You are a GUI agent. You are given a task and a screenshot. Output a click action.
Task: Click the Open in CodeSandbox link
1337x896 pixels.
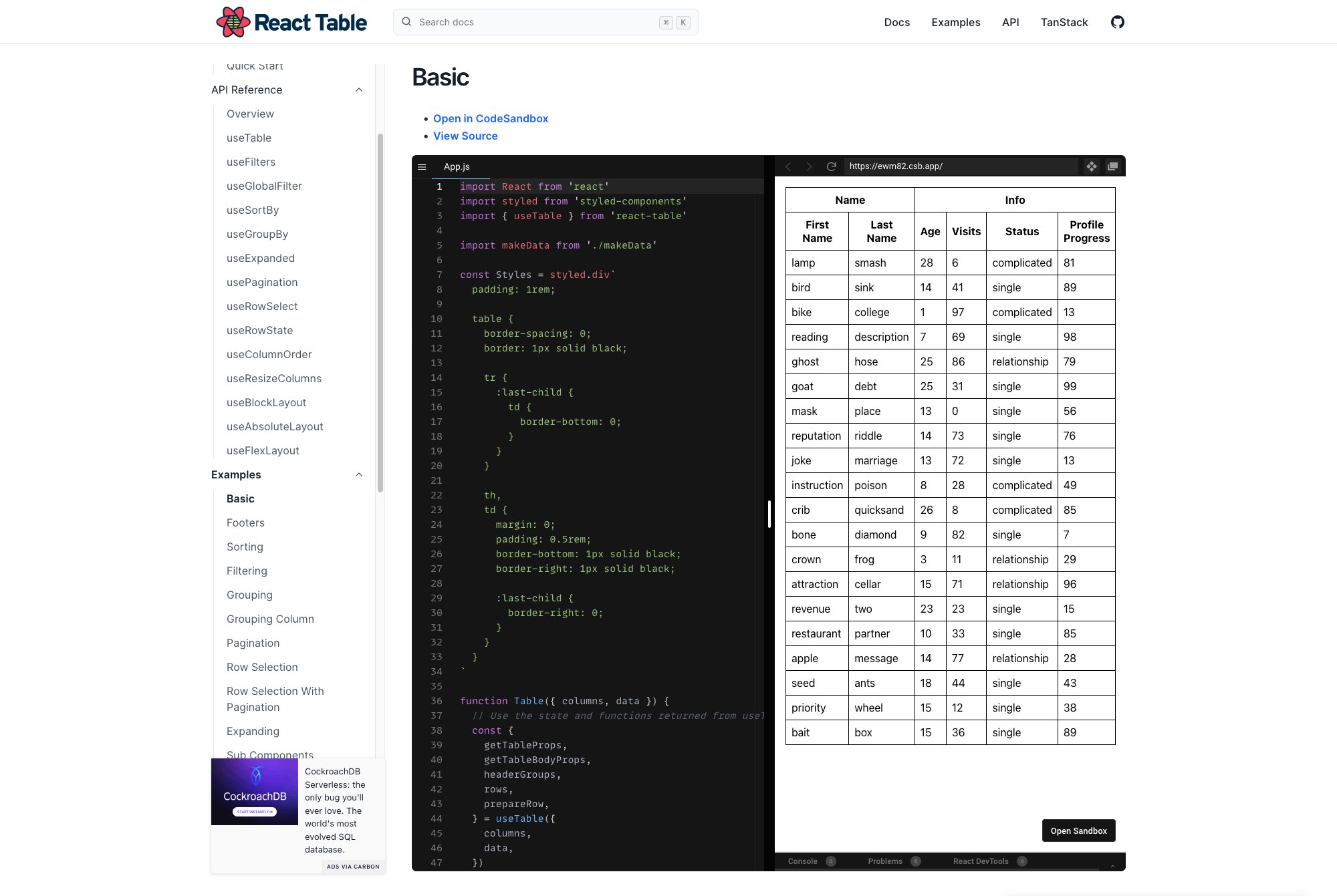[x=491, y=118]
